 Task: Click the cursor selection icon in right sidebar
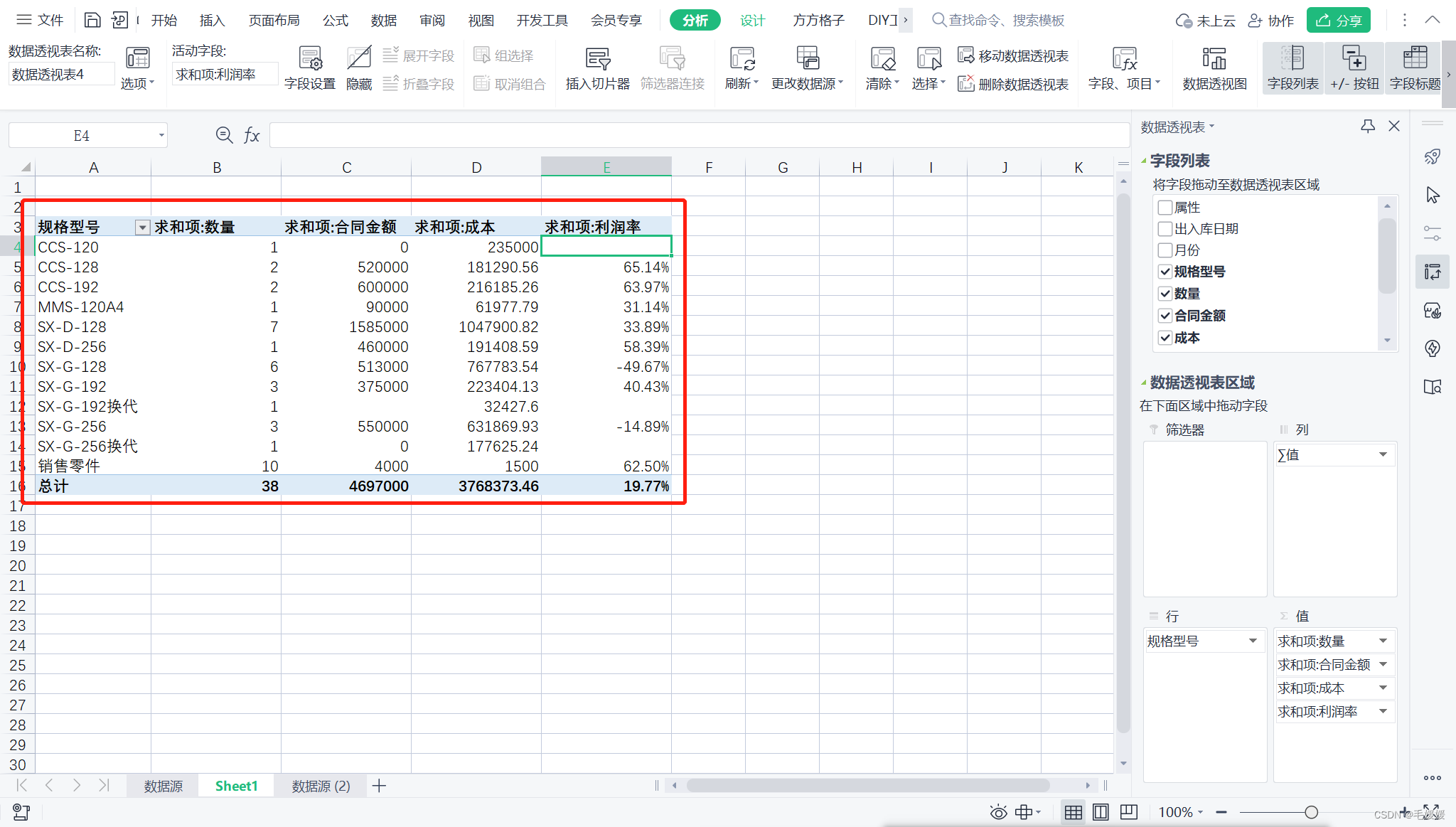(x=1433, y=195)
